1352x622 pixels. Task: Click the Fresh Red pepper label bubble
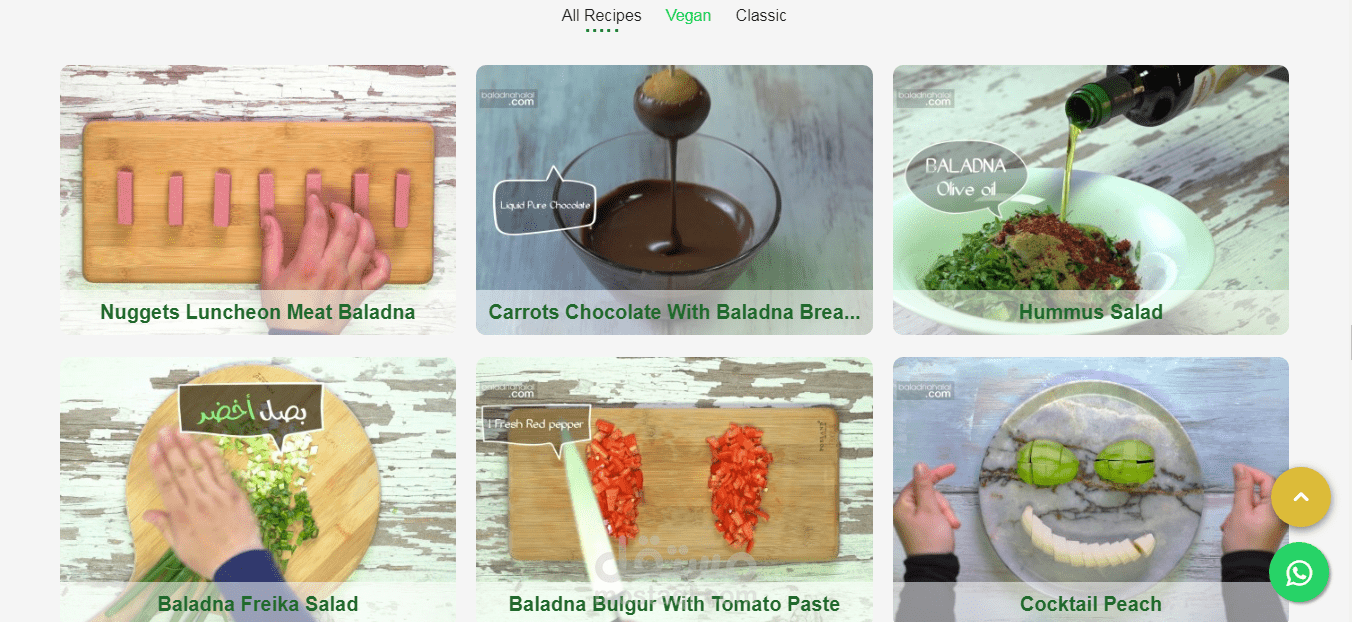536,425
